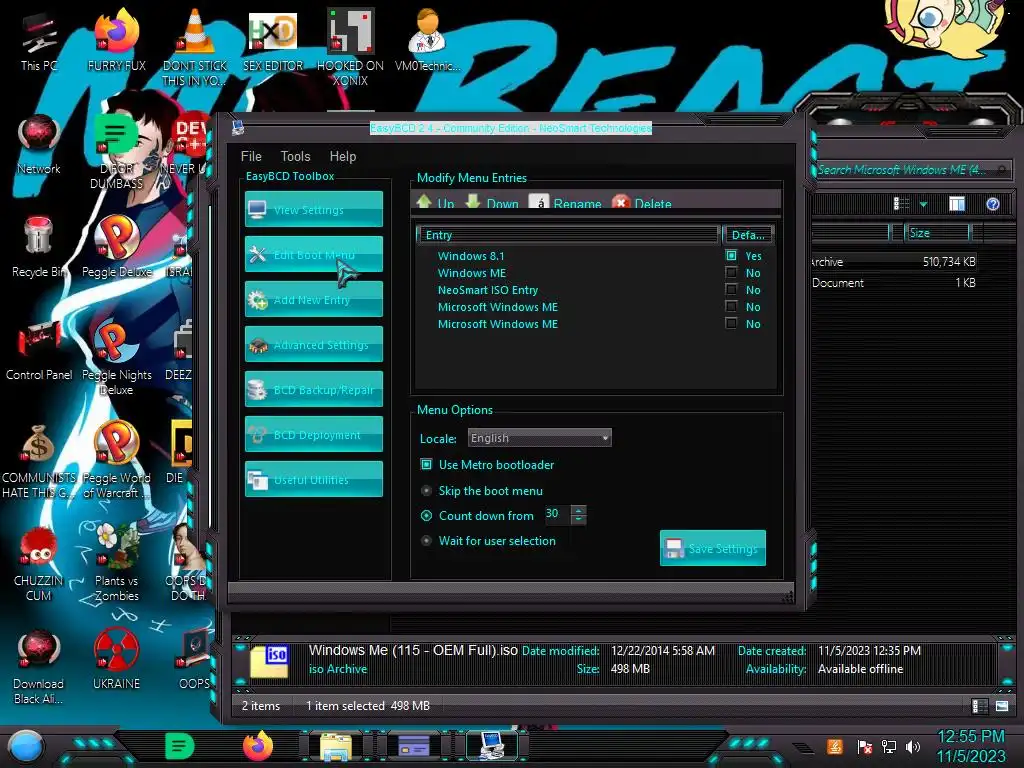Screen dimensions: 1024x768
Task: Open the Recycle Bin desktop icon
Action: pos(39,247)
